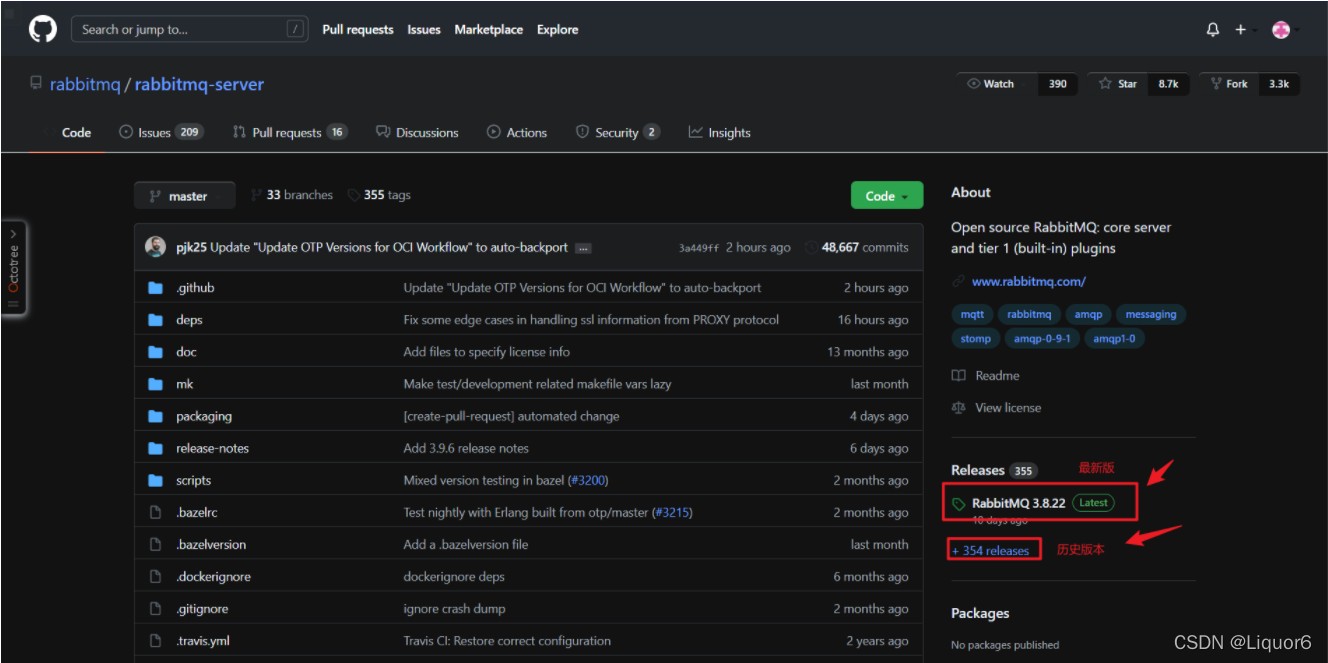The width and height of the screenshot is (1328, 663).
Task: Select the stomp topic tag
Action: 975,338
